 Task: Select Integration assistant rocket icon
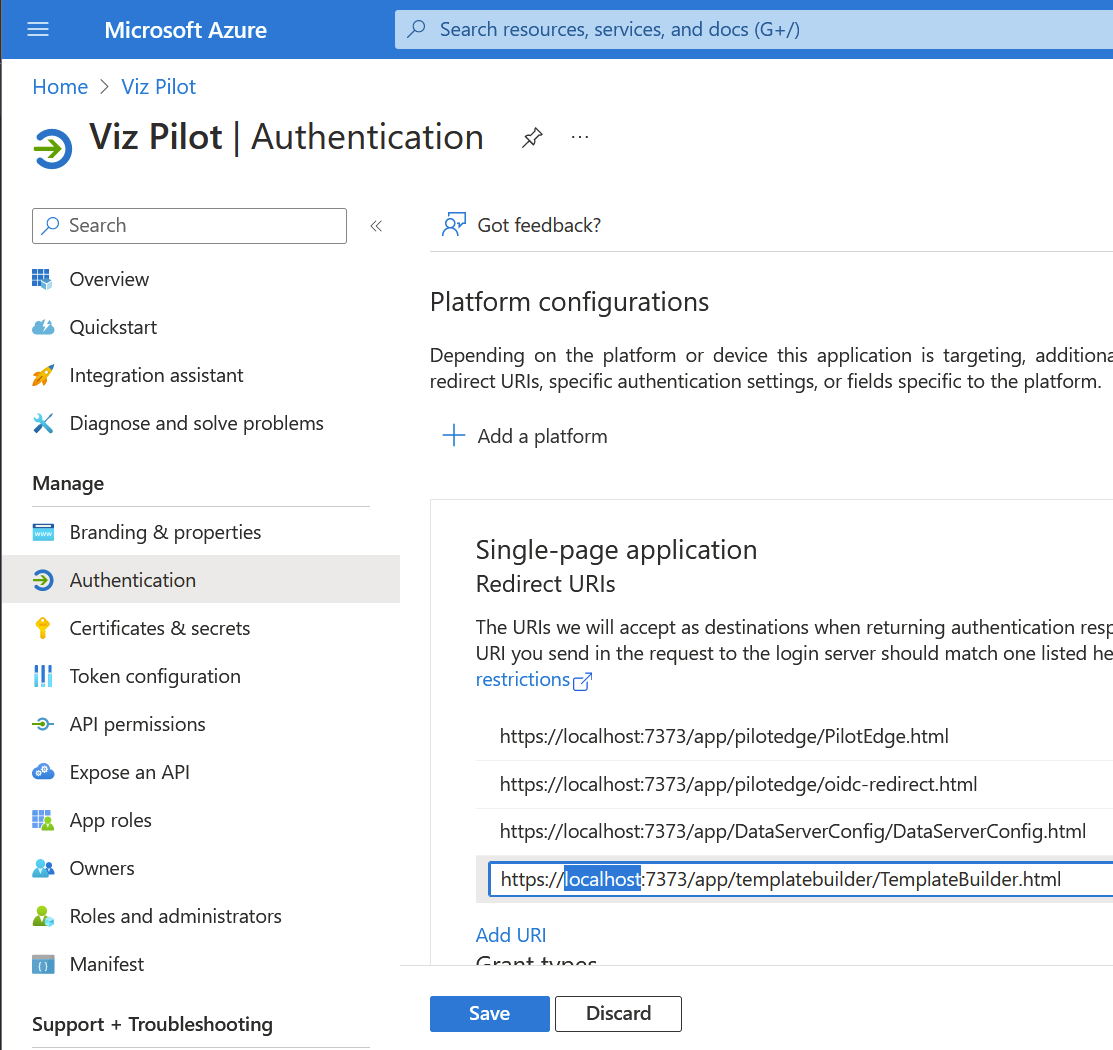[43, 375]
